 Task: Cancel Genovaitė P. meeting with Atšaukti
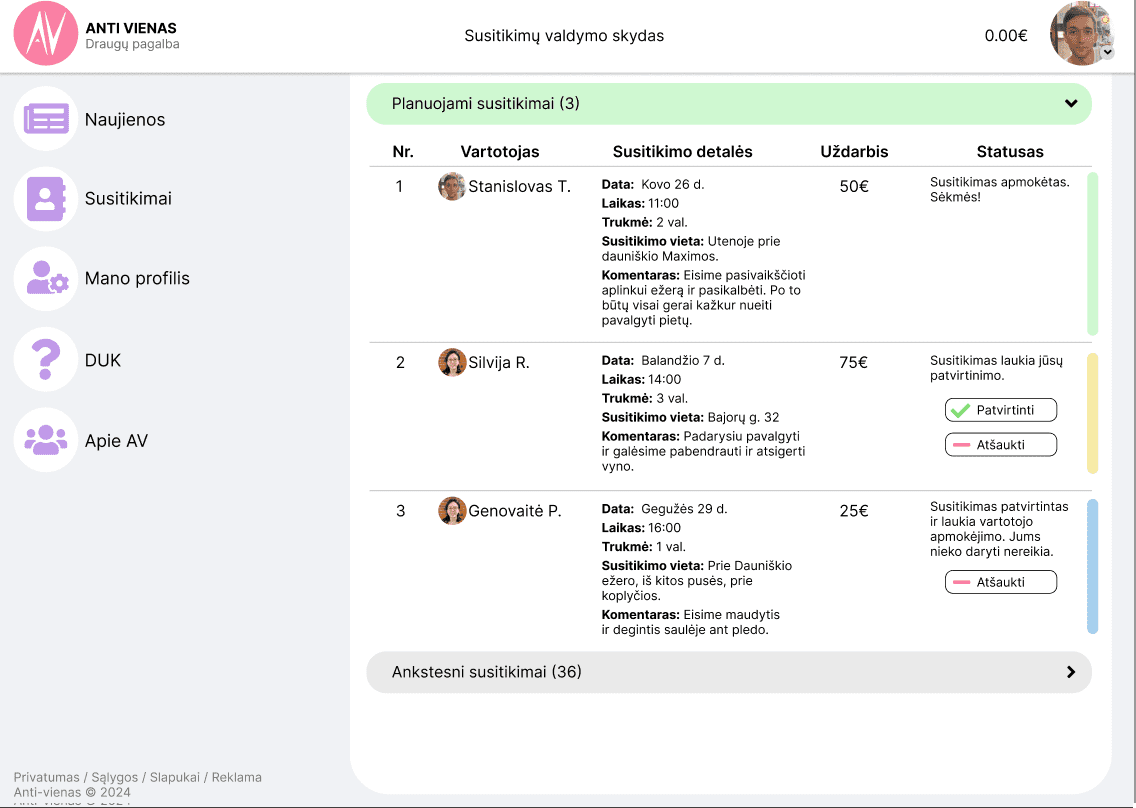point(1001,582)
